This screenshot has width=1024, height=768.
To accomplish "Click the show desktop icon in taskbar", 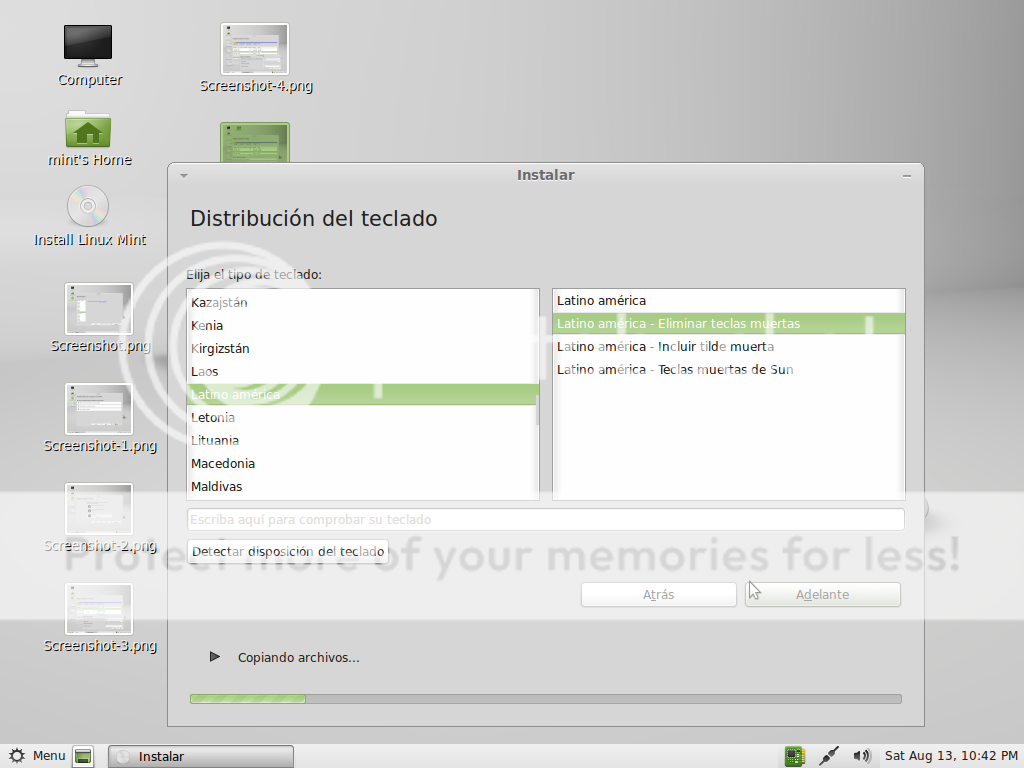I will pos(84,756).
